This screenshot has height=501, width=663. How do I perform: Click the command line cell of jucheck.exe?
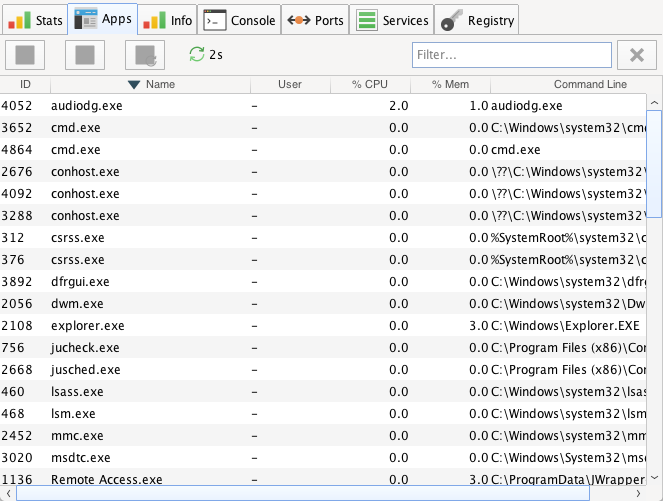tap(568, 348)
